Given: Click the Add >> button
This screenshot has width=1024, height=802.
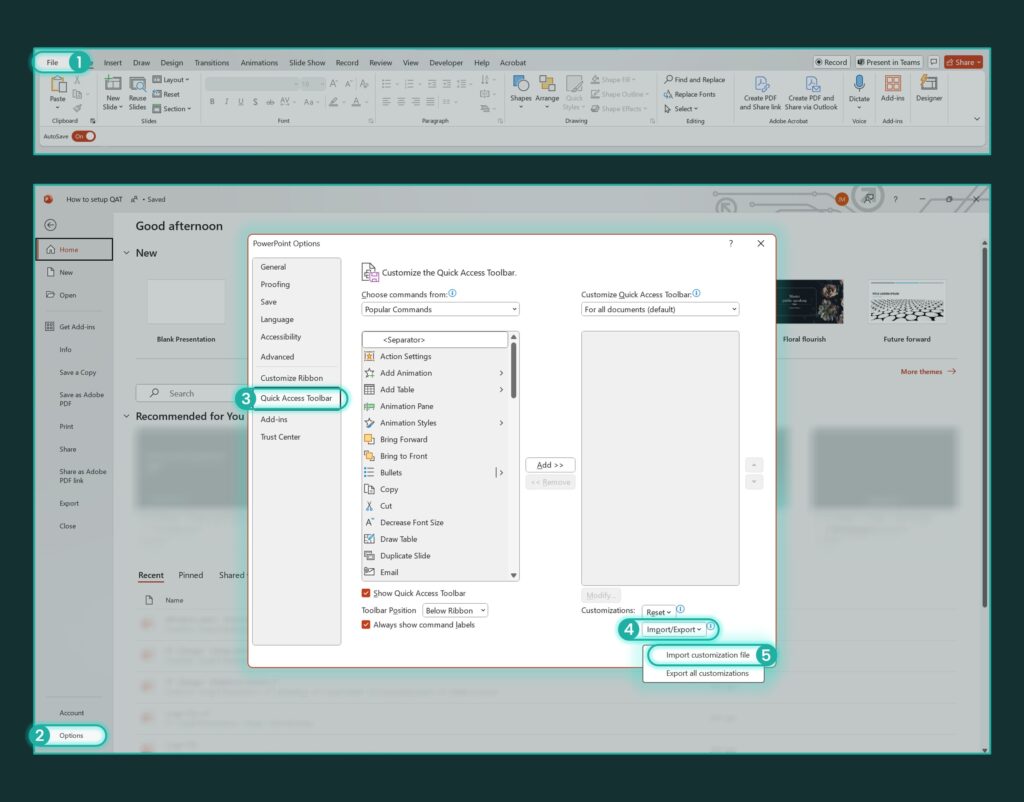Looking at the screenshot, I should [550, 465].
